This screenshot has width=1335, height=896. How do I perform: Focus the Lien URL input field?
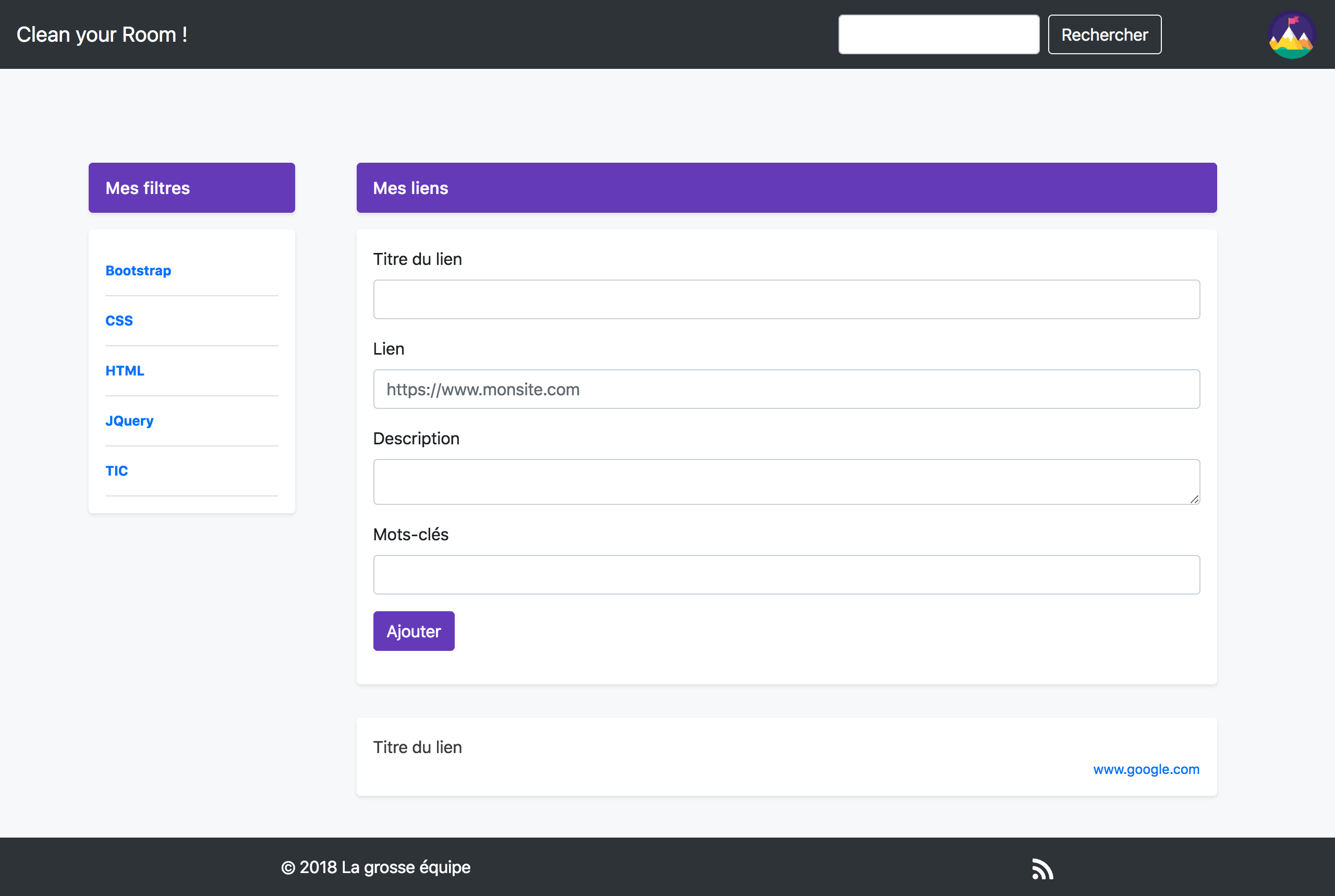pos(786,389)
